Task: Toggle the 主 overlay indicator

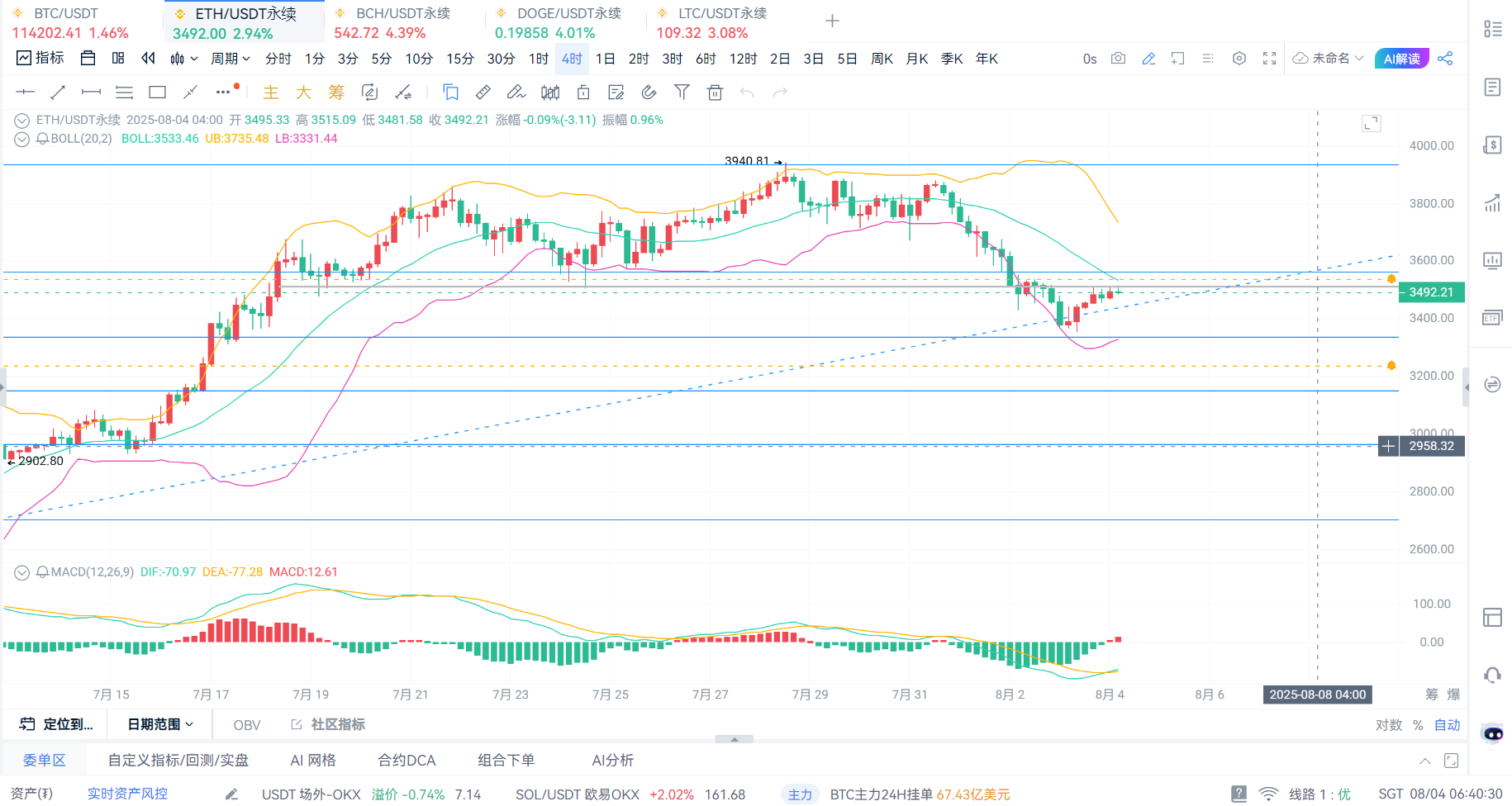Action: (270, 92)
